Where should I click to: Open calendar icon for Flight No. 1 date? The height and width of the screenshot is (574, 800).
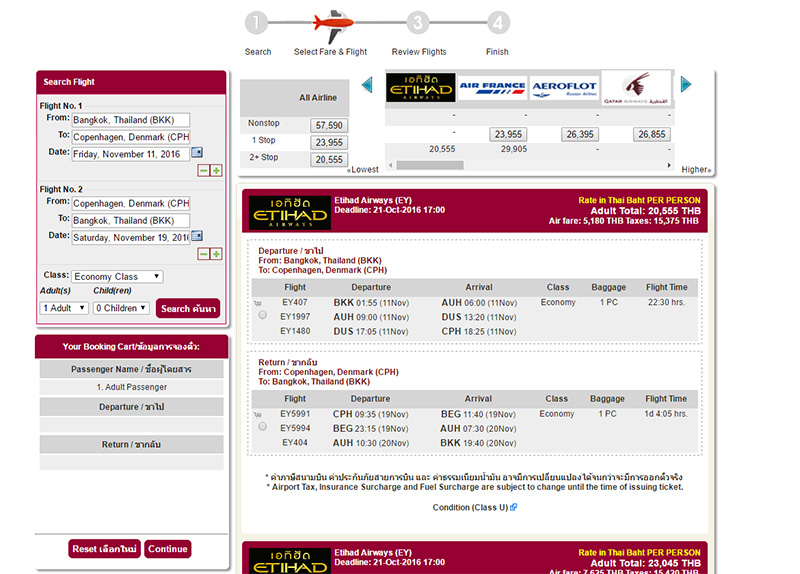click(197, 152)
